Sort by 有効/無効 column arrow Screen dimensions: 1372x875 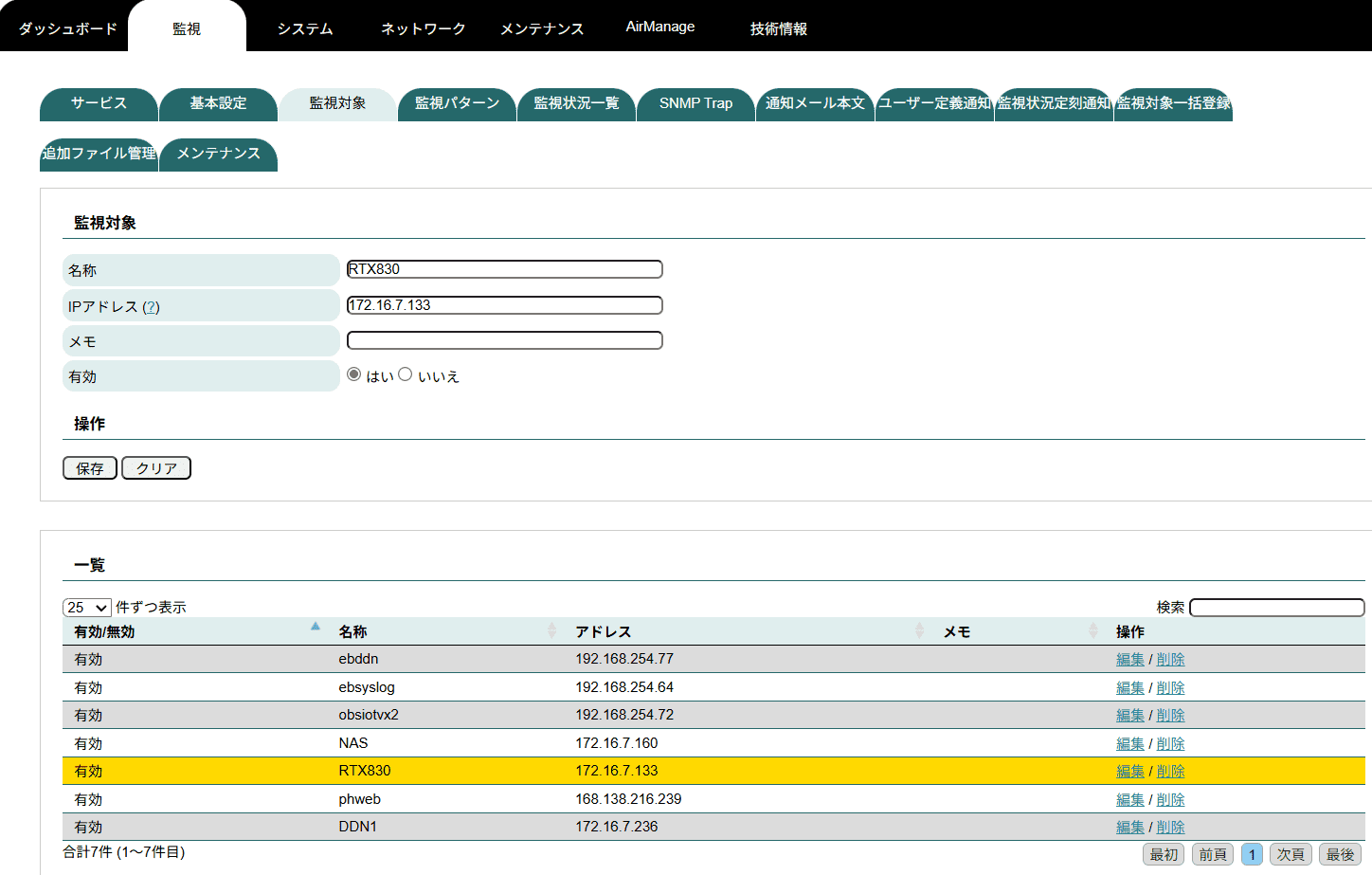coord(316,627)
